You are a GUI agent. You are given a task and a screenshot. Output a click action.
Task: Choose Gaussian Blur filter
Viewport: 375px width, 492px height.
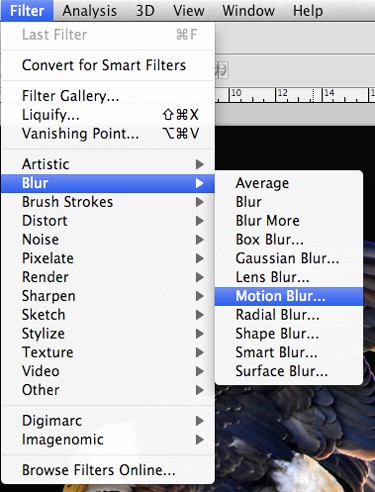click(x=289, y=258)
